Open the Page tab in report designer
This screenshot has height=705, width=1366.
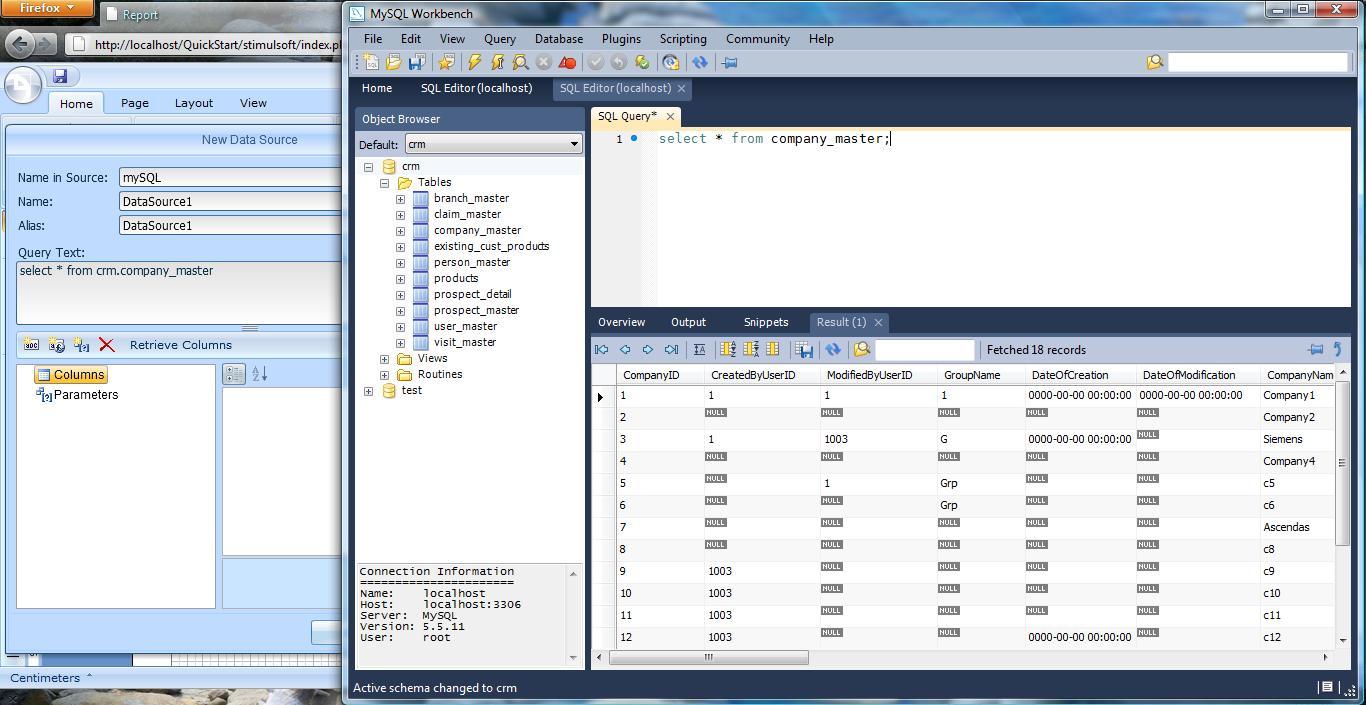pyautogui.click(x=135, y=103)
